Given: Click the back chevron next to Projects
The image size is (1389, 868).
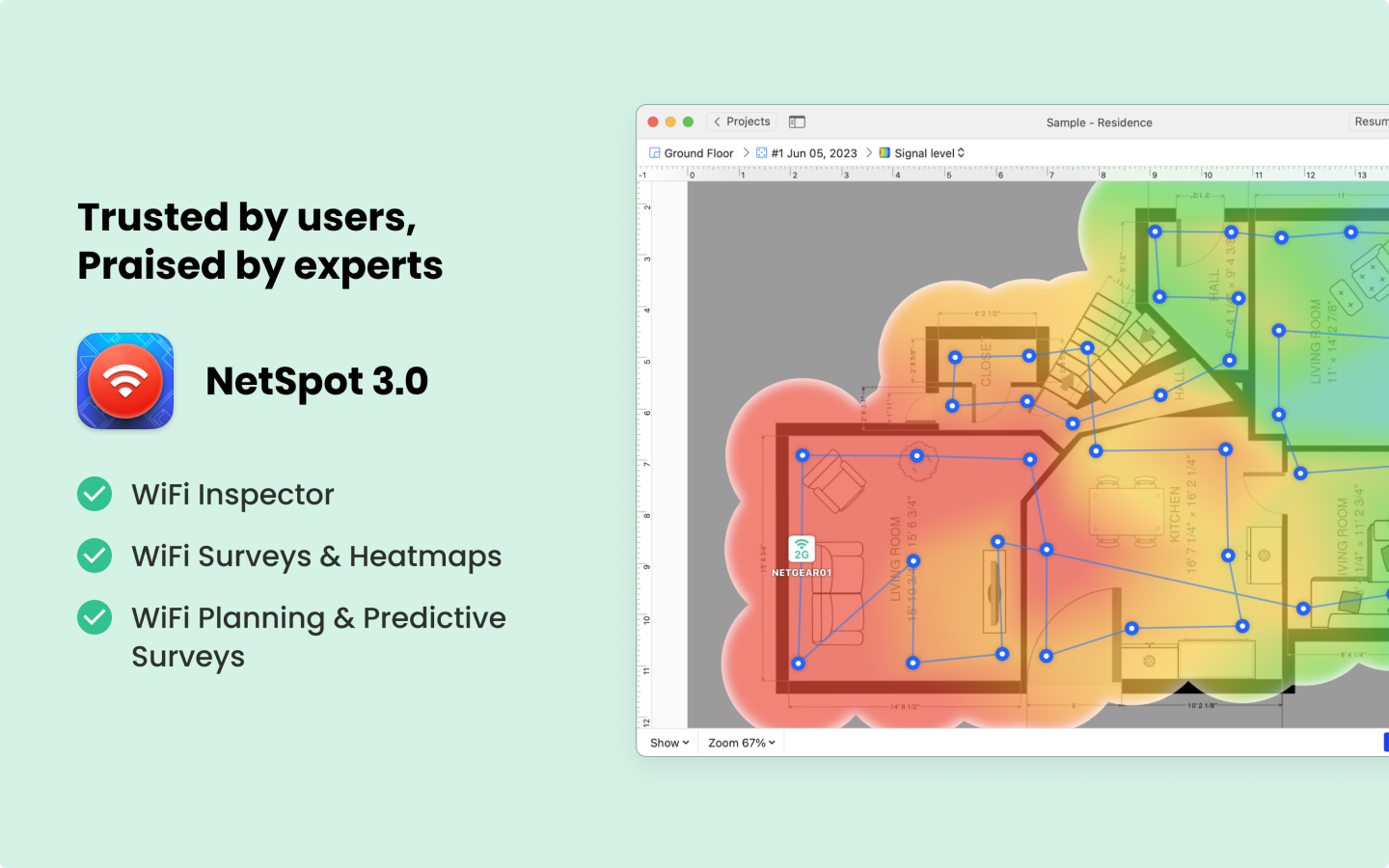Looking at the screenshot, I should coord(717,122).
